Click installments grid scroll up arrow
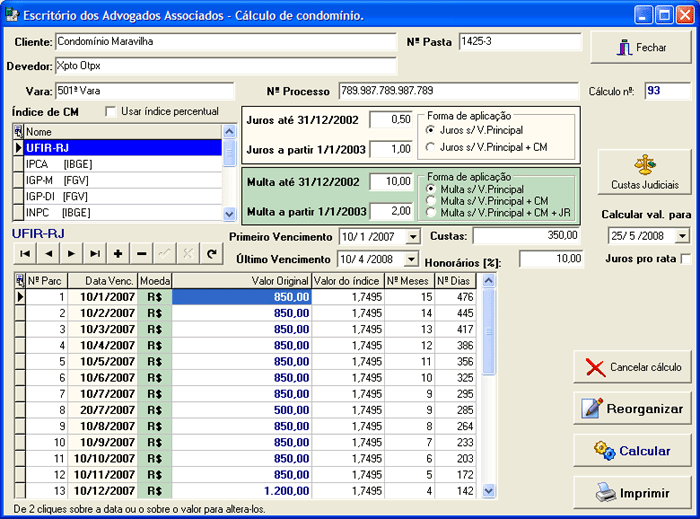Screen dimensions: 700x519 (x=489, y=281)
